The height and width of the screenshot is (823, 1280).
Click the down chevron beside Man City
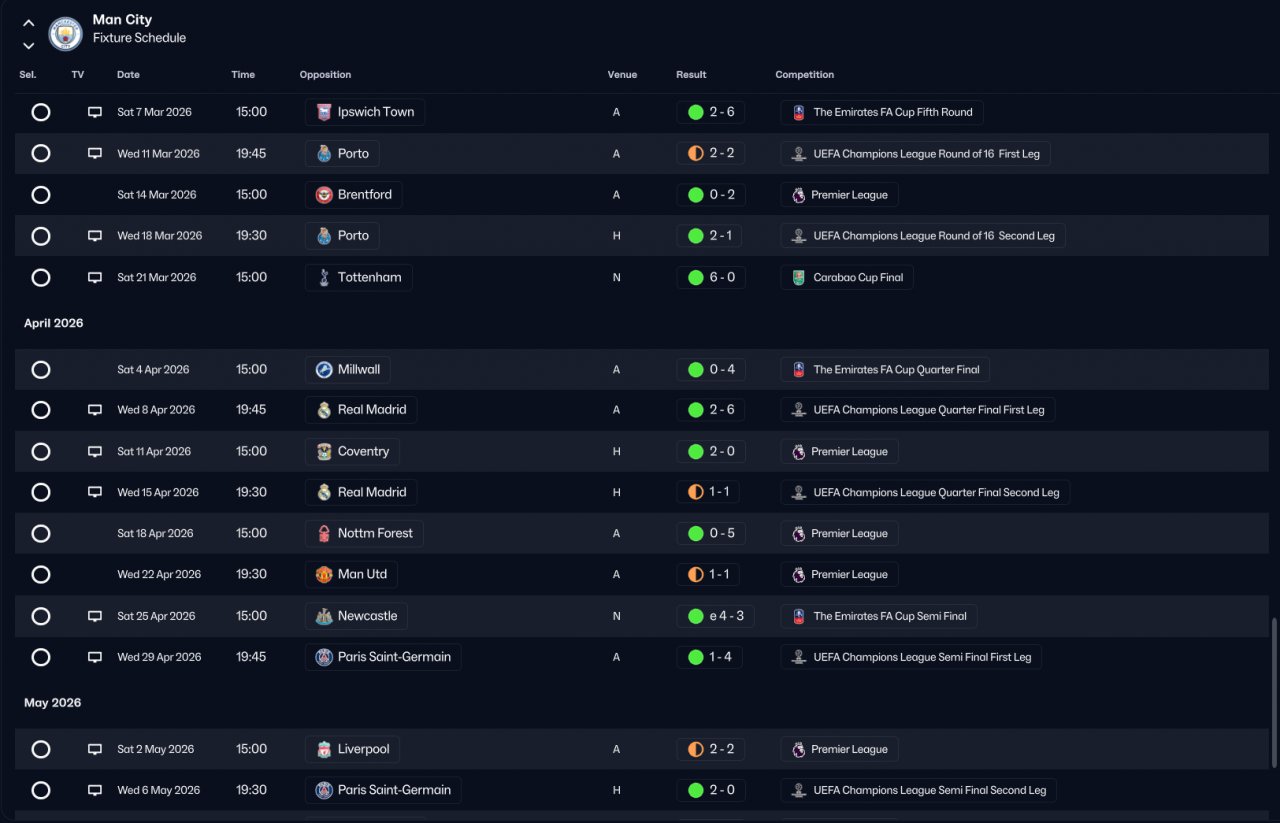[28, 45]
